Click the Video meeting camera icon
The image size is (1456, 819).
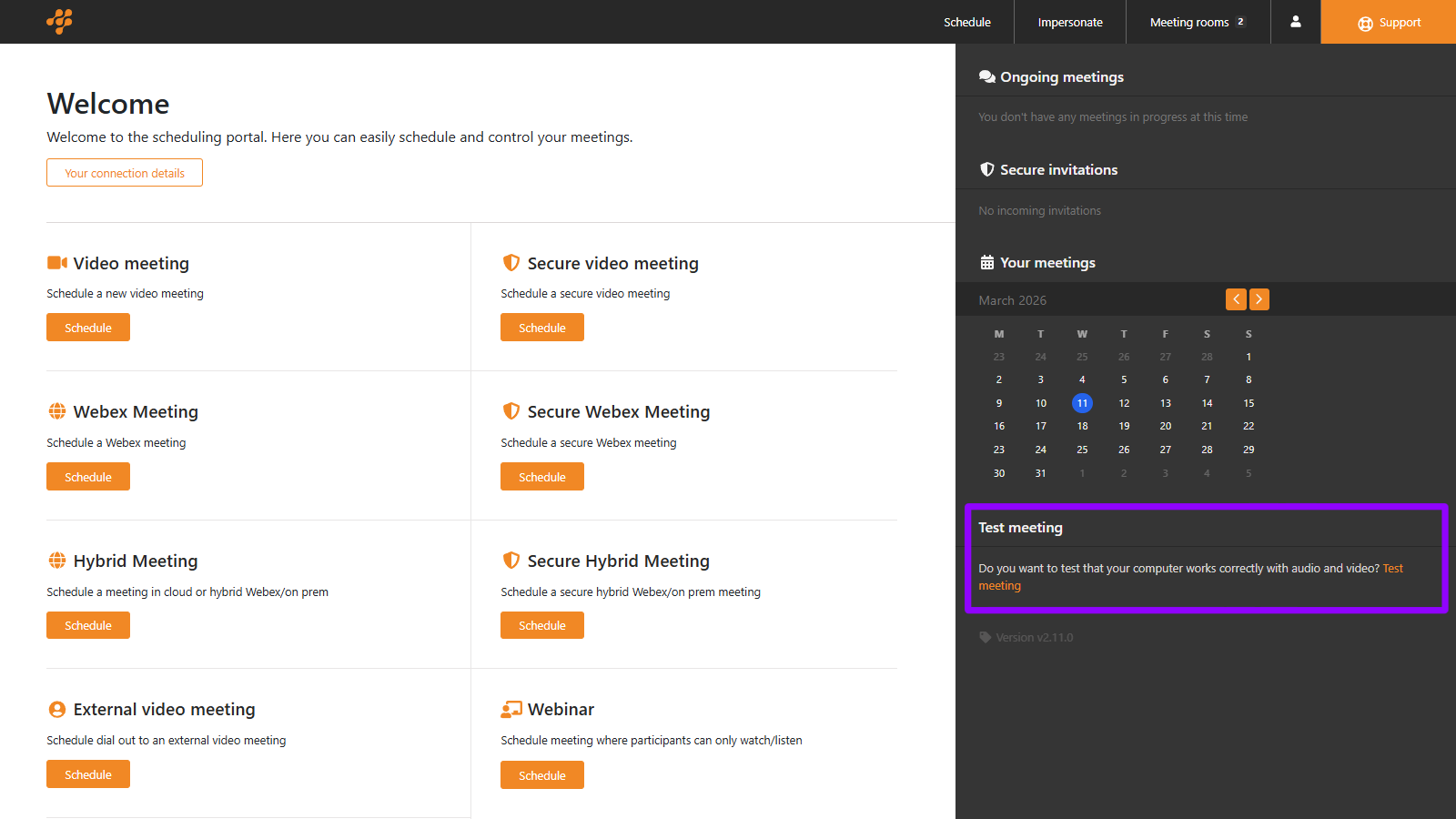pyautogui.click(x=57, y=263)
